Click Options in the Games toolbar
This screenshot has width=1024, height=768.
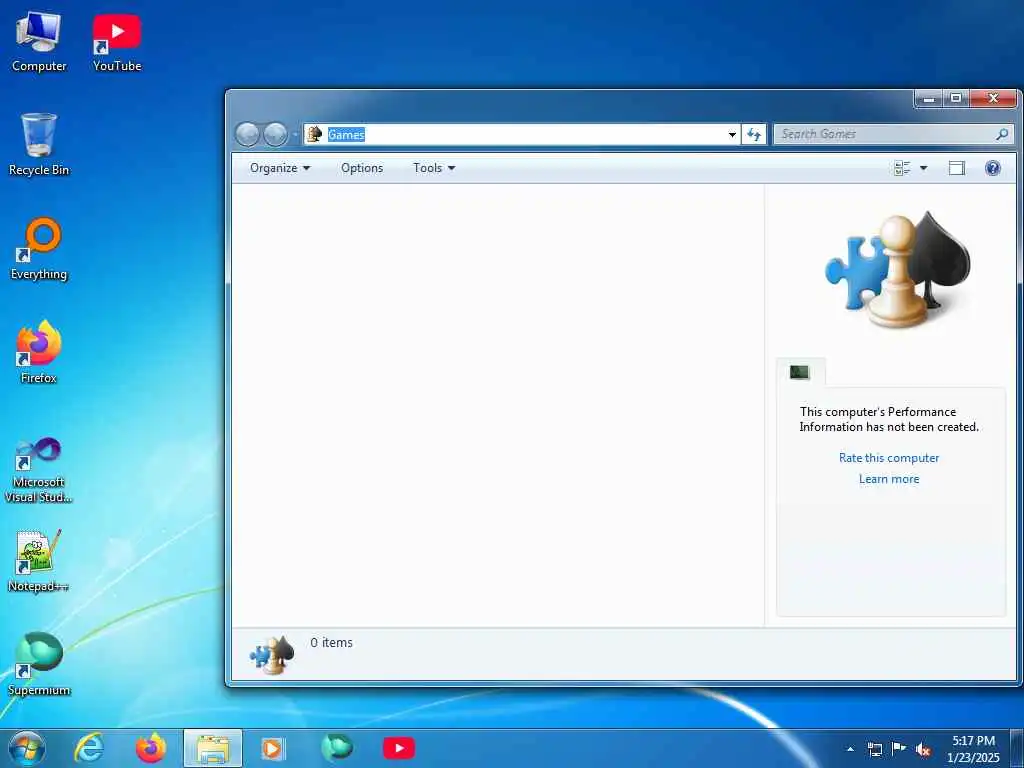pyautogui.click(x=362, y=168)
